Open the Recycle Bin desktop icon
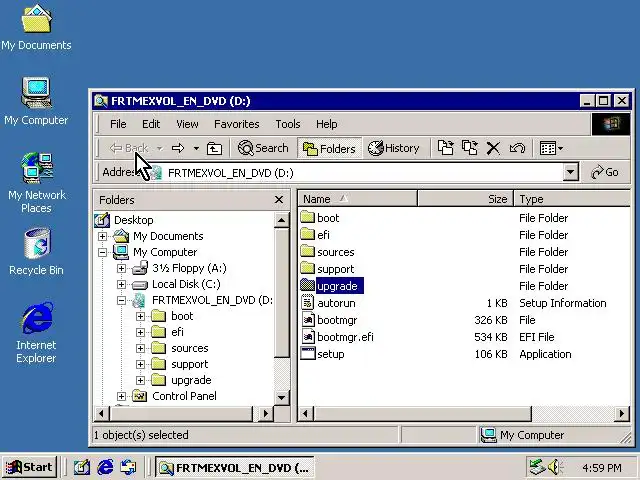Image resolution: width=640 pixels, height=480 pixels. tap(36, 251)
